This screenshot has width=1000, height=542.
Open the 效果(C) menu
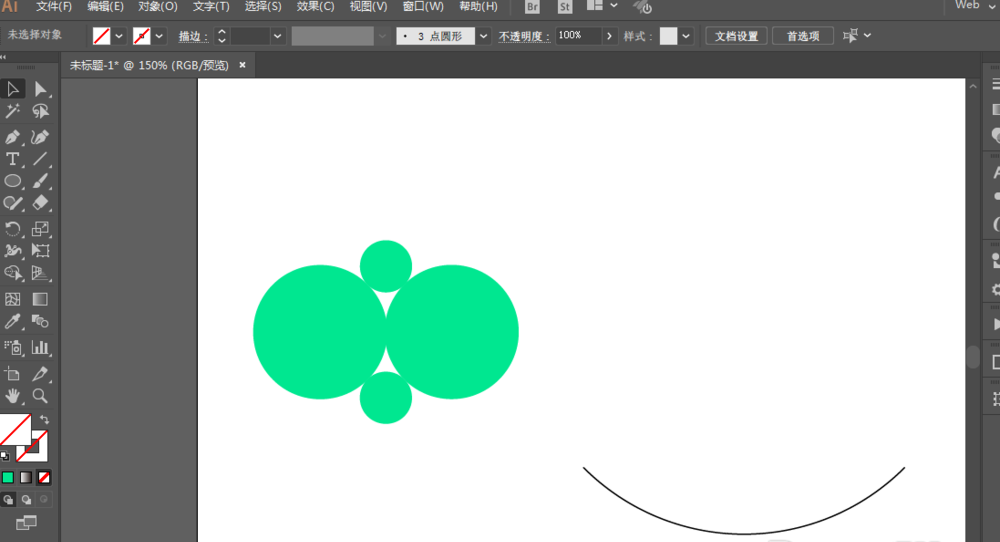(x=315, y=6)
